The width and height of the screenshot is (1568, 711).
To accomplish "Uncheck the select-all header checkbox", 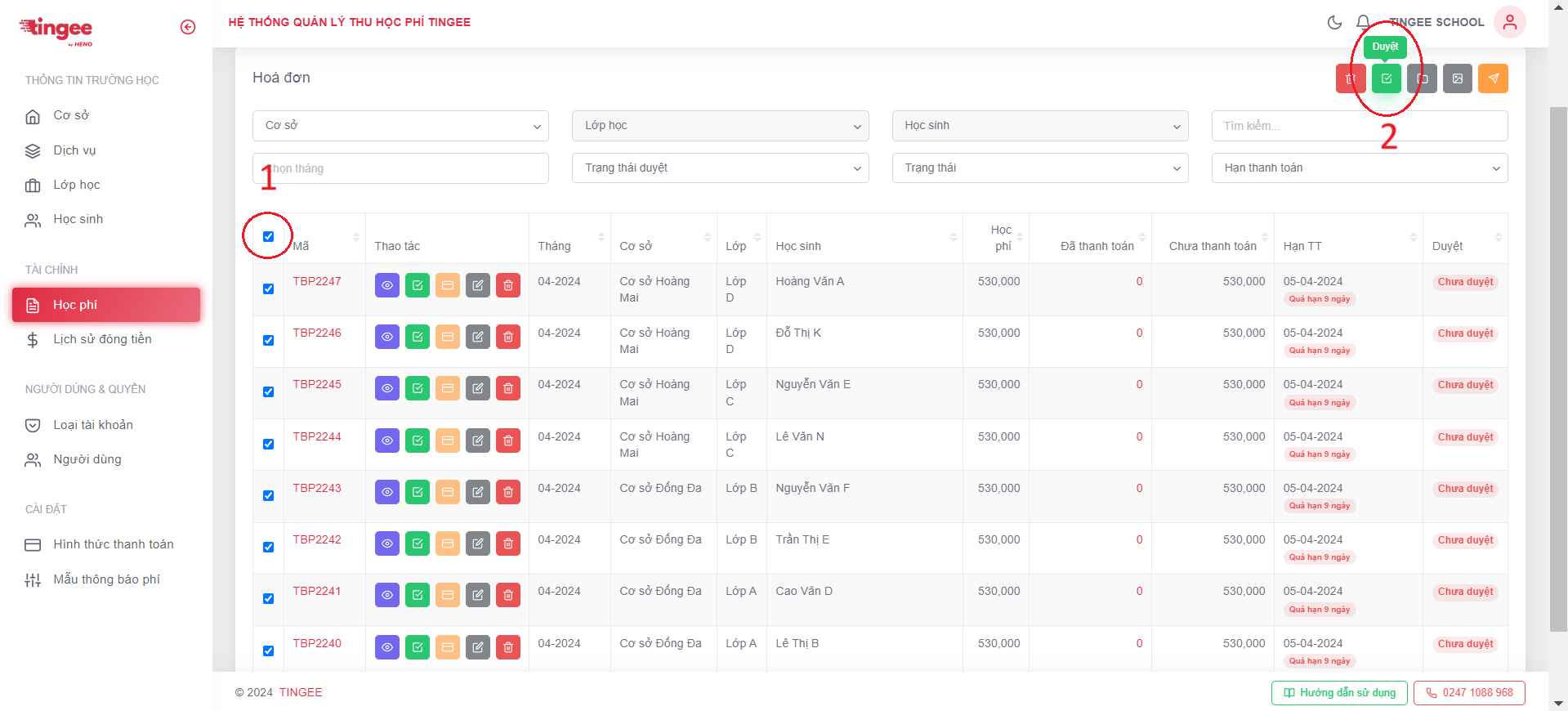I will tap(268, 236).
